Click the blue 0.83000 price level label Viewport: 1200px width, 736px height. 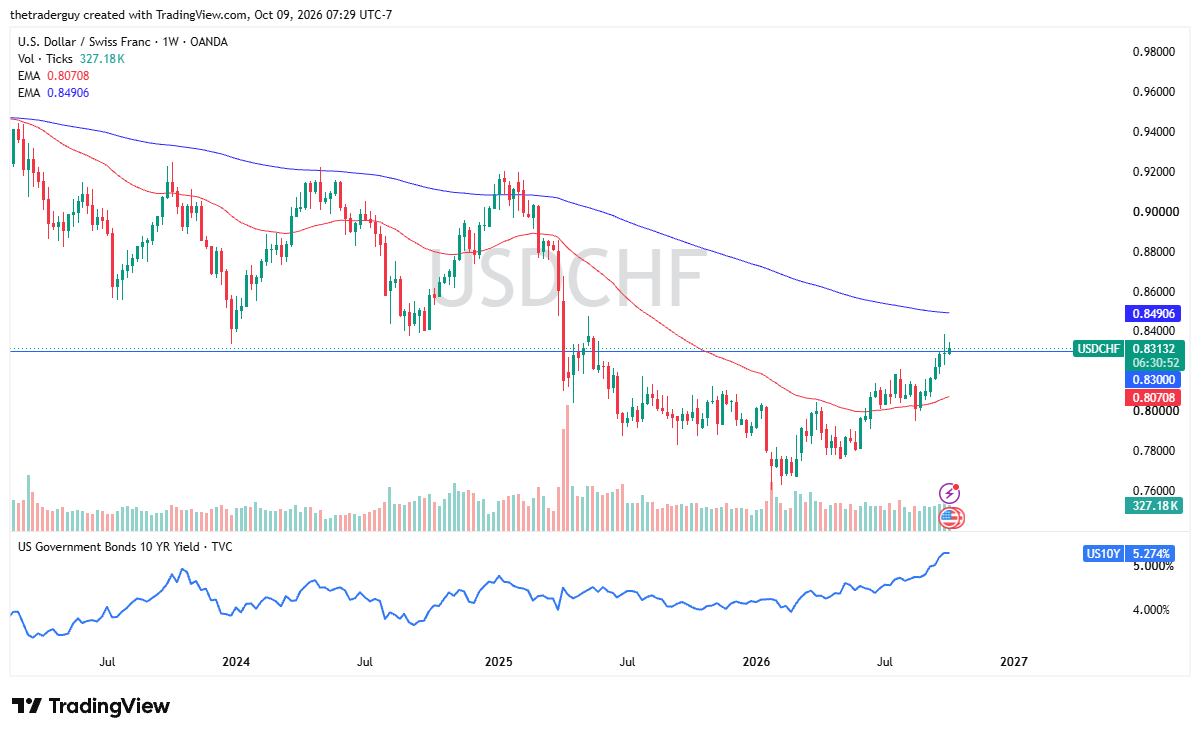pyautogui.click(x=1155, y=380)
